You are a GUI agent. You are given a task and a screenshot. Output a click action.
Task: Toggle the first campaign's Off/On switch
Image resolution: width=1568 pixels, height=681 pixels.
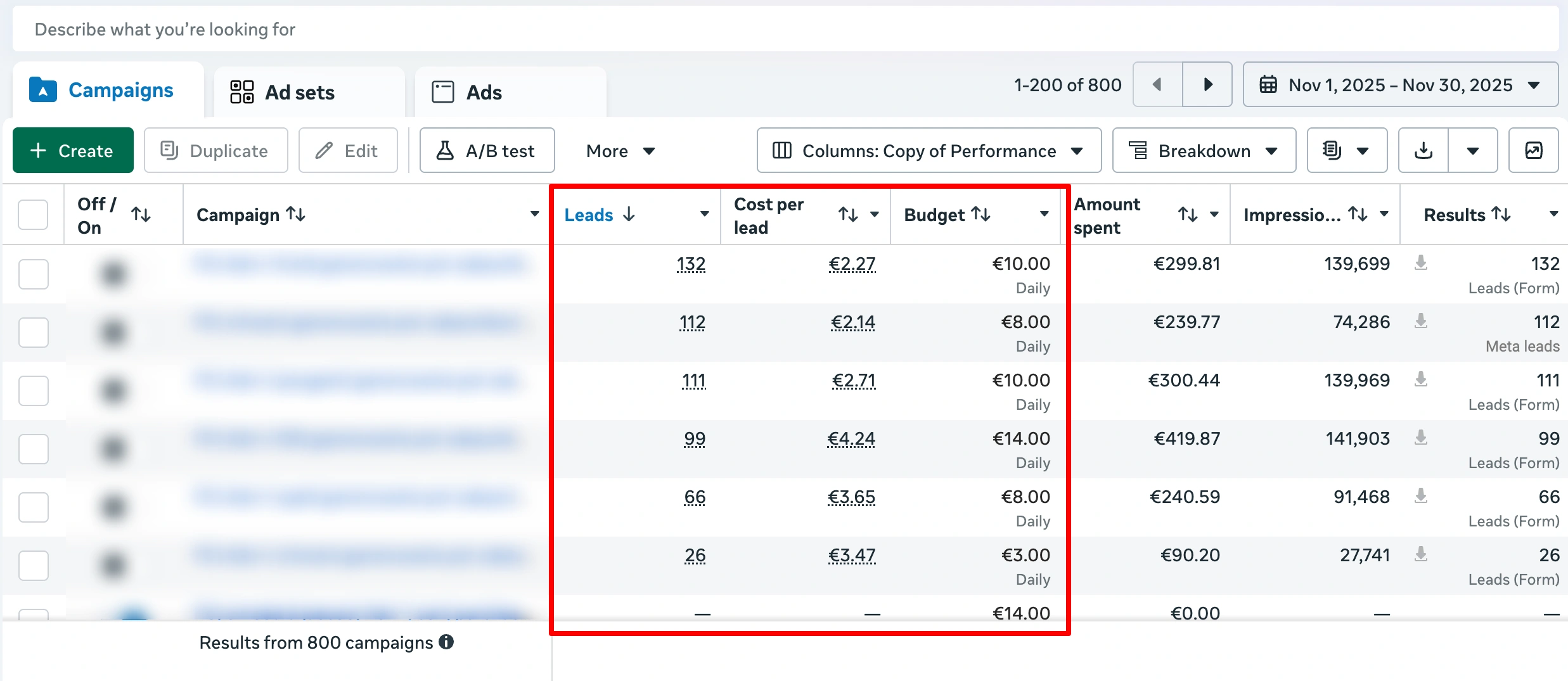click(x=113, y=274)
